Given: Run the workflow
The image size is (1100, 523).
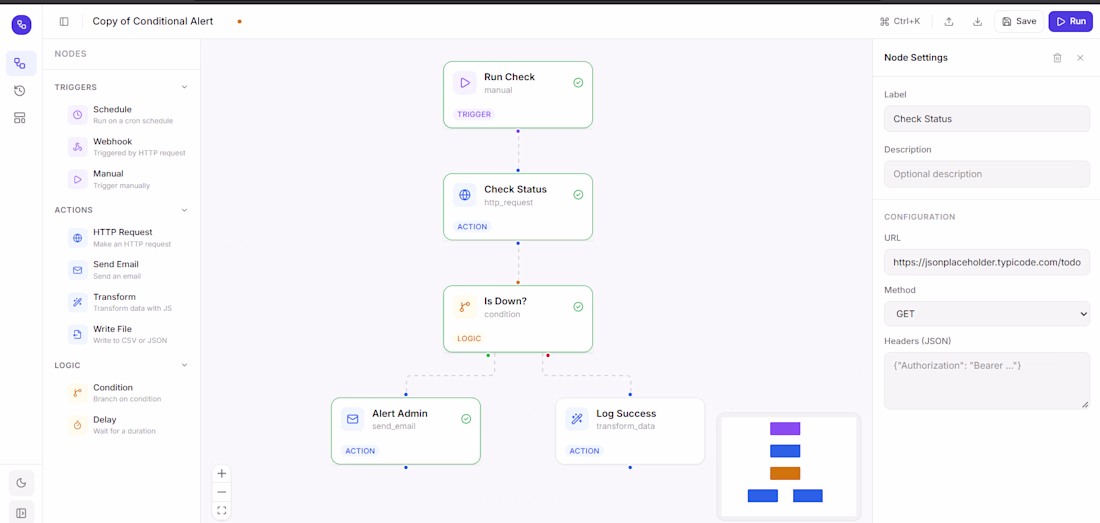Looking at the screenshot, I should [1071, 22].
